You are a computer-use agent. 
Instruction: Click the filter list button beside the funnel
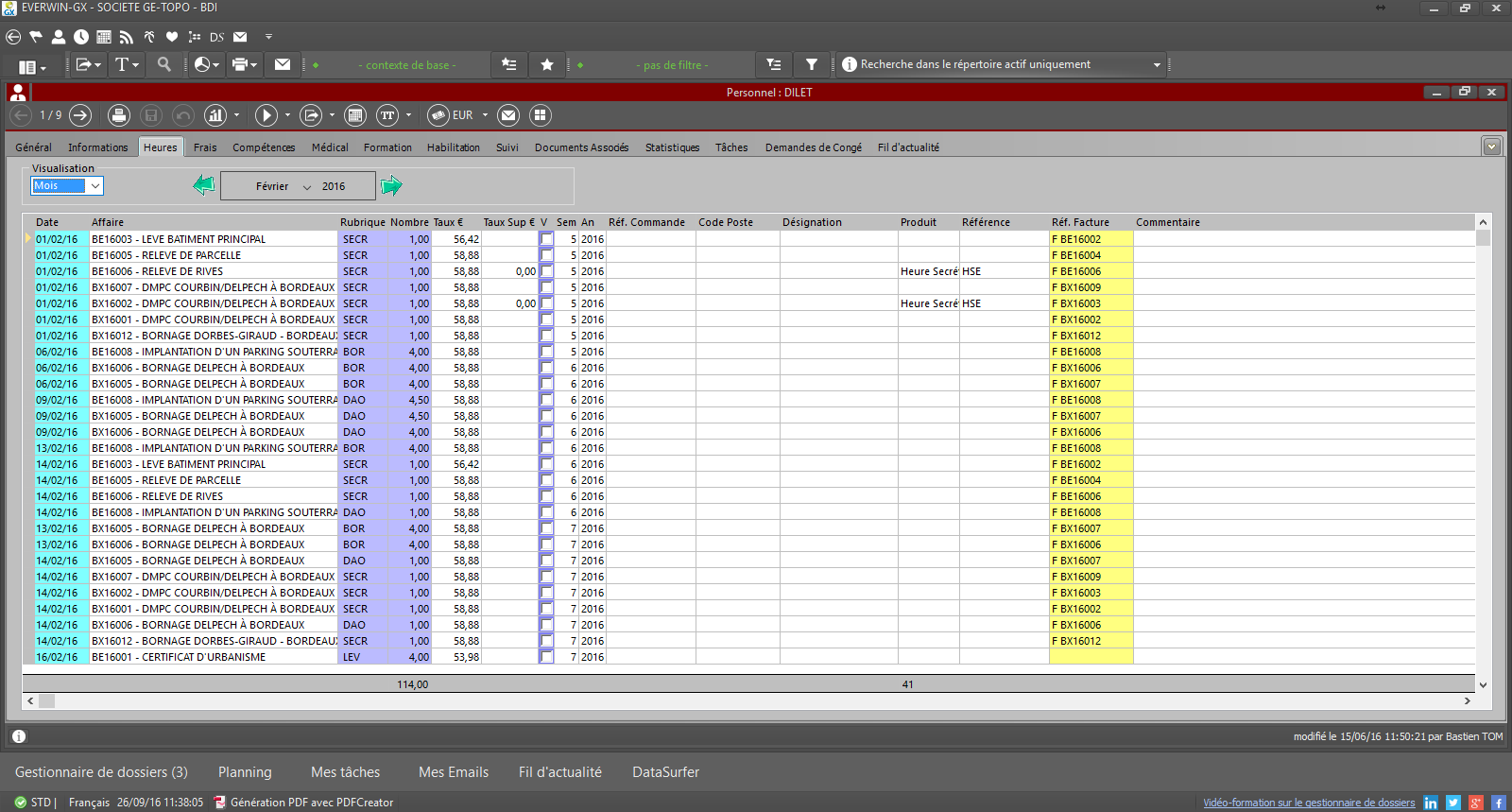coord(774,64)
